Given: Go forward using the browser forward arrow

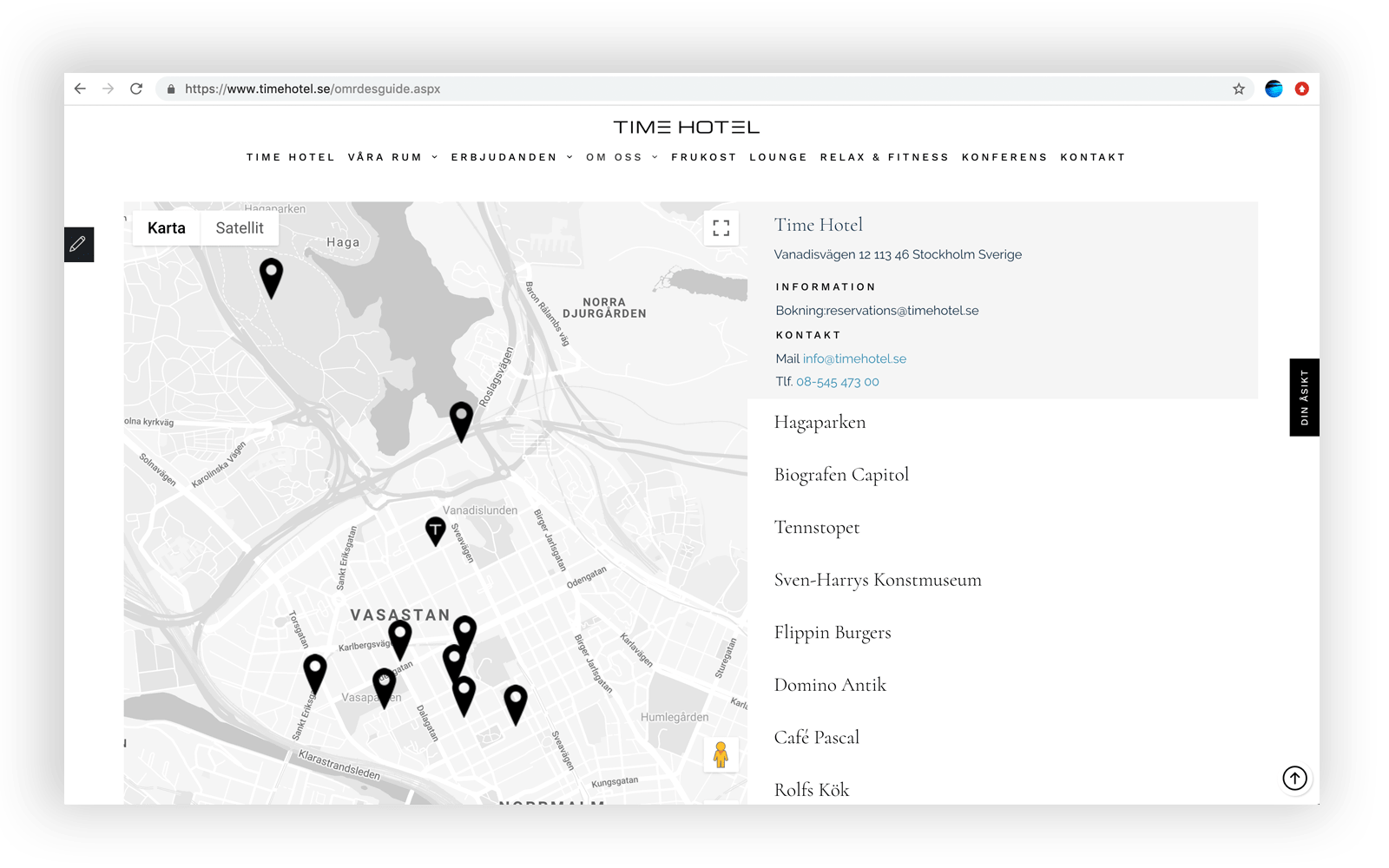Looking at the screenshot, I should click(108, 89).
